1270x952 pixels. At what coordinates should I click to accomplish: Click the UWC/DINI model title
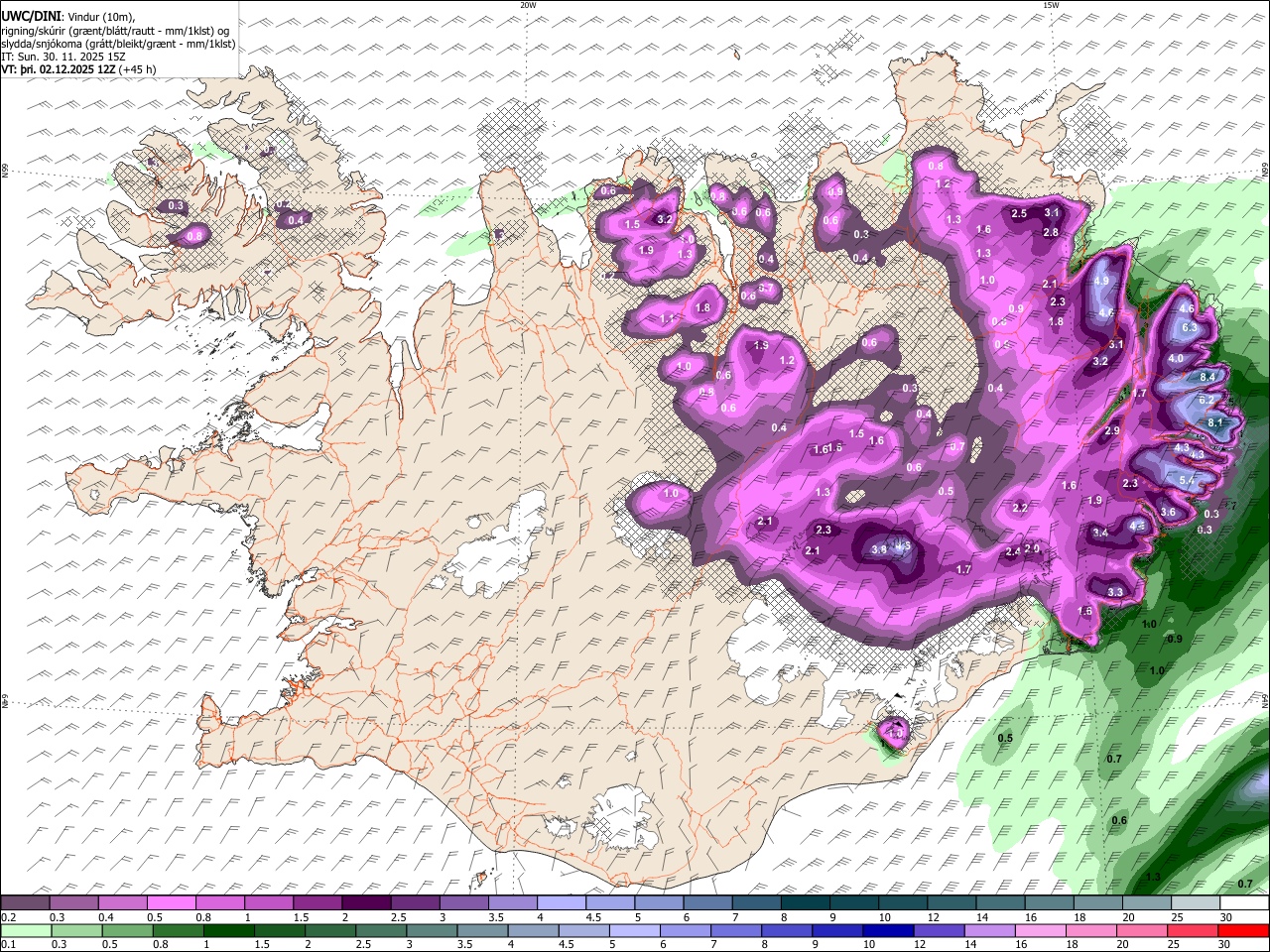[x=30, y=17]
